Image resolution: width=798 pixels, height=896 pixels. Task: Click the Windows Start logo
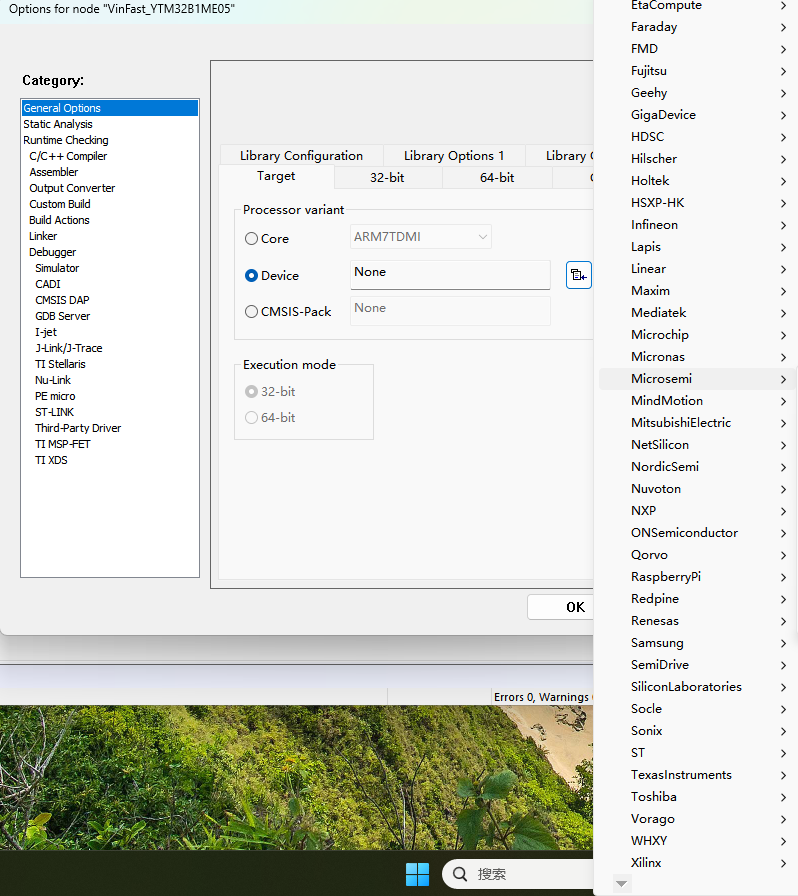tap(417, 874)
